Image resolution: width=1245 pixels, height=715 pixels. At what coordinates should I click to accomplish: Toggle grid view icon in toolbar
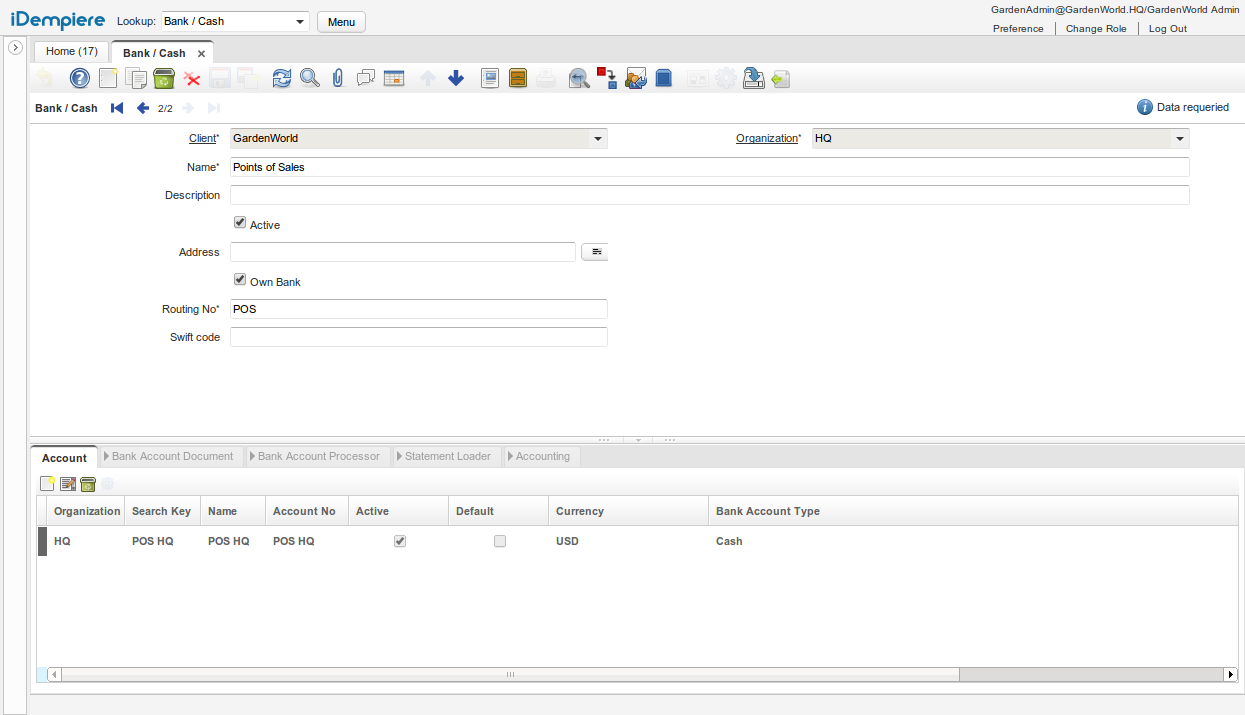pyautogui.click(x=394, y=78)
